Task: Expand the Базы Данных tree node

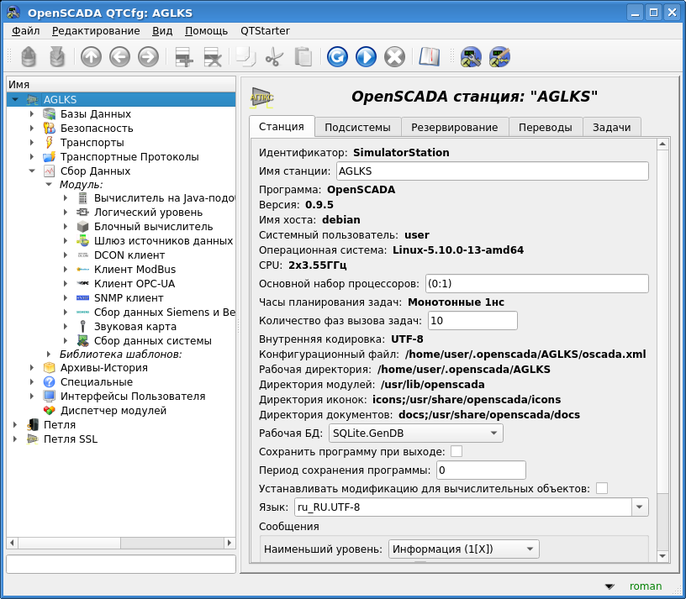Action: coord(32,114)
